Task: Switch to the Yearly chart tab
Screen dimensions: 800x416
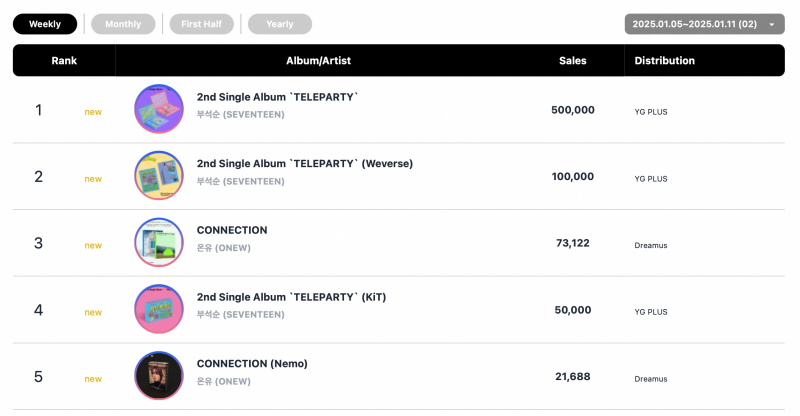Action: pos(280,24)
